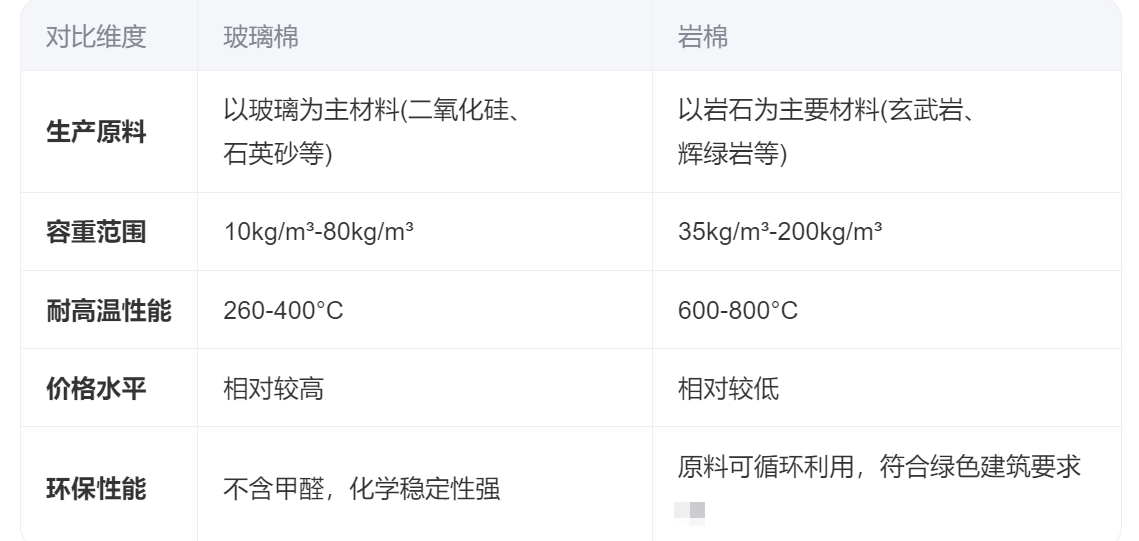Screen dimensions: 1139x541
Task: Click the 生产原料 row label
Action: [97, 132]
